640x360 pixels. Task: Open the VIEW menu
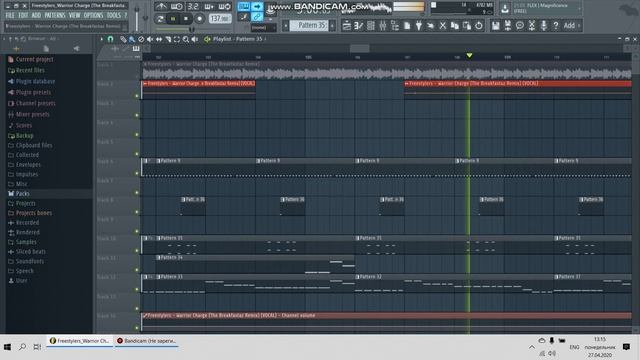coord(74,16)
